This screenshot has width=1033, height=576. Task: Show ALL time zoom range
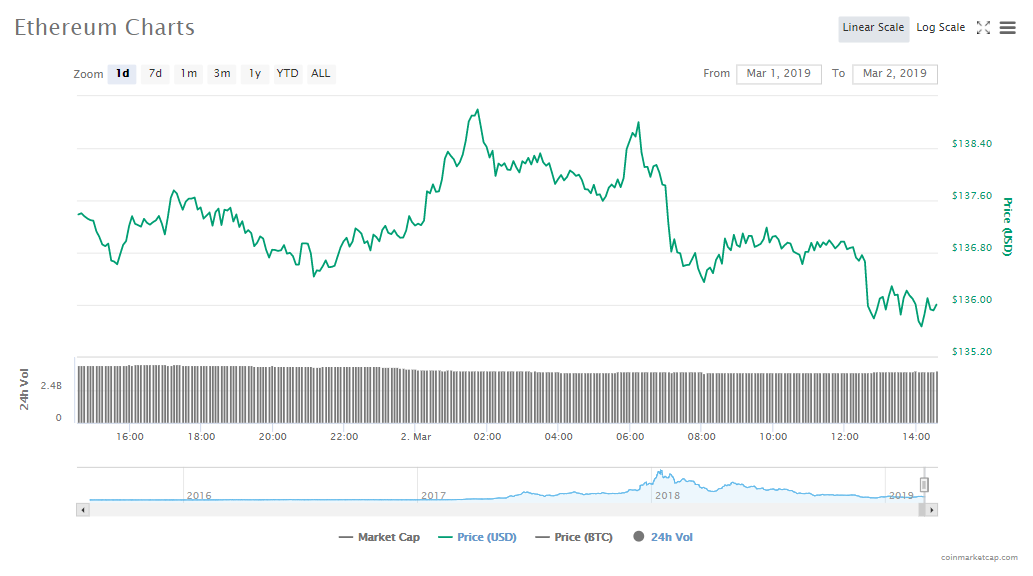pos(320,74)
